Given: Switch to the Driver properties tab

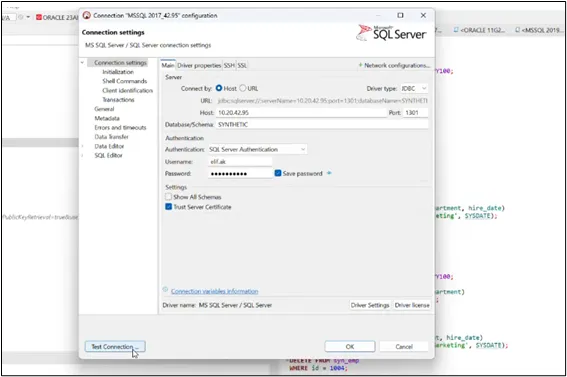Looking at the screenshot, I should click(x=199, y=65).
